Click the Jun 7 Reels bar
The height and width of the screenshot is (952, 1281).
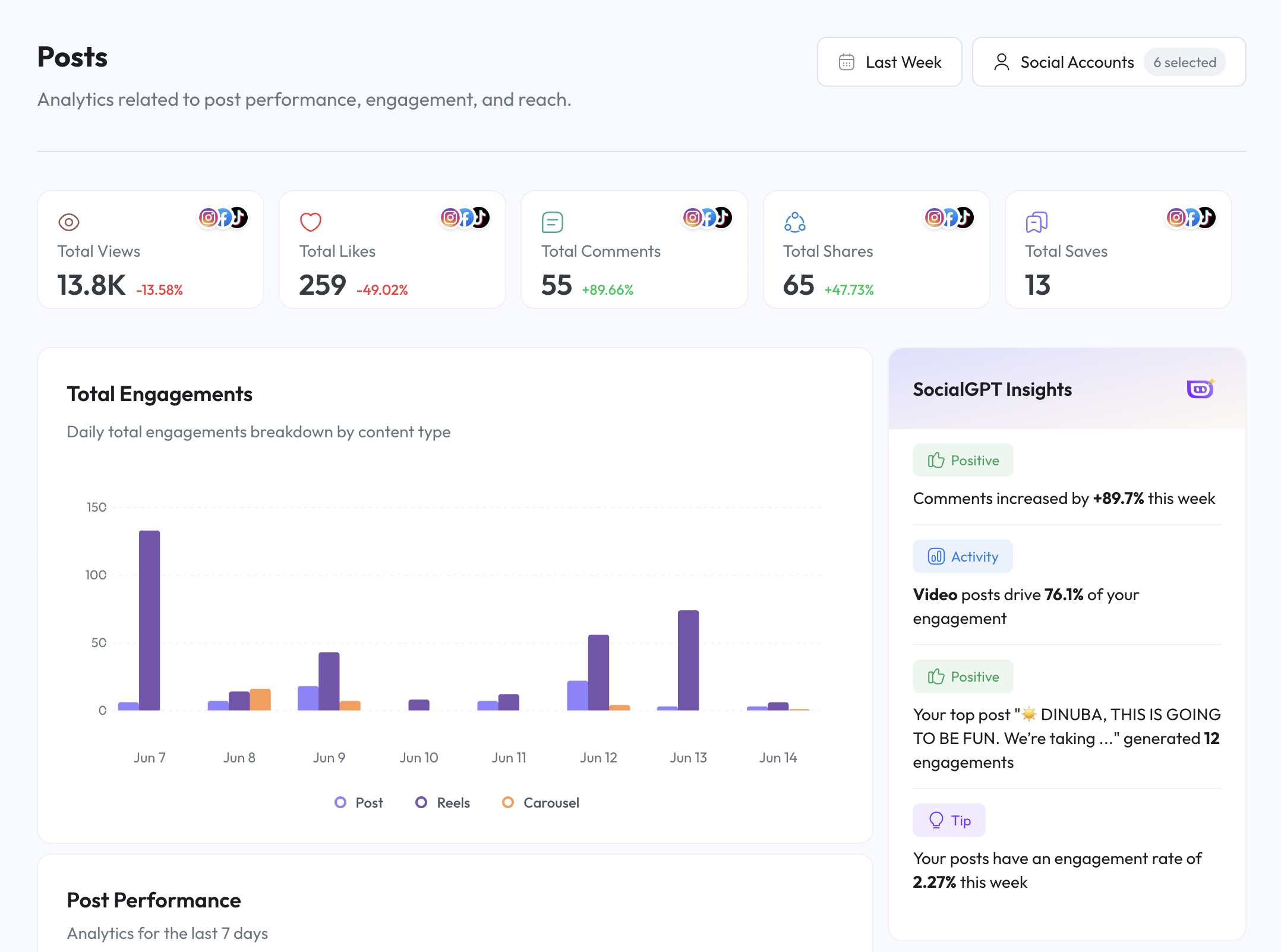click(x=150, y=620)
